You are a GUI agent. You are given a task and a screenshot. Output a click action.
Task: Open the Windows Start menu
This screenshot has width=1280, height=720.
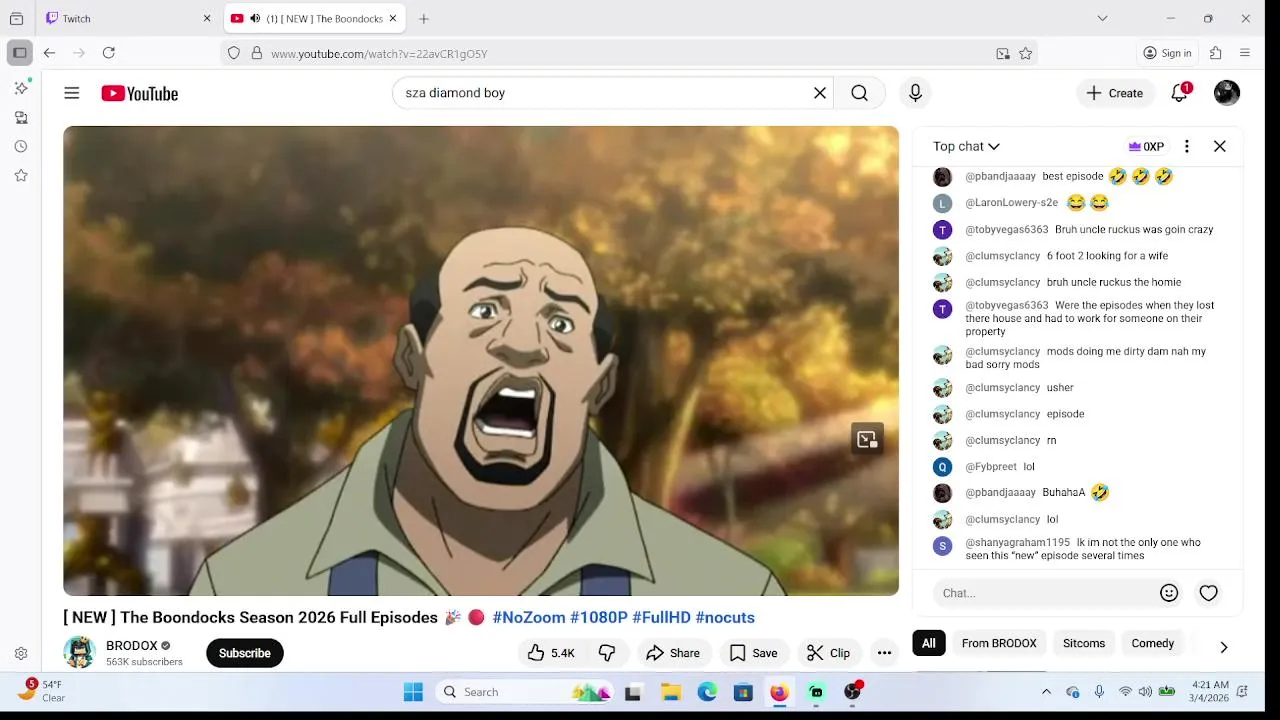coord(413,692)
